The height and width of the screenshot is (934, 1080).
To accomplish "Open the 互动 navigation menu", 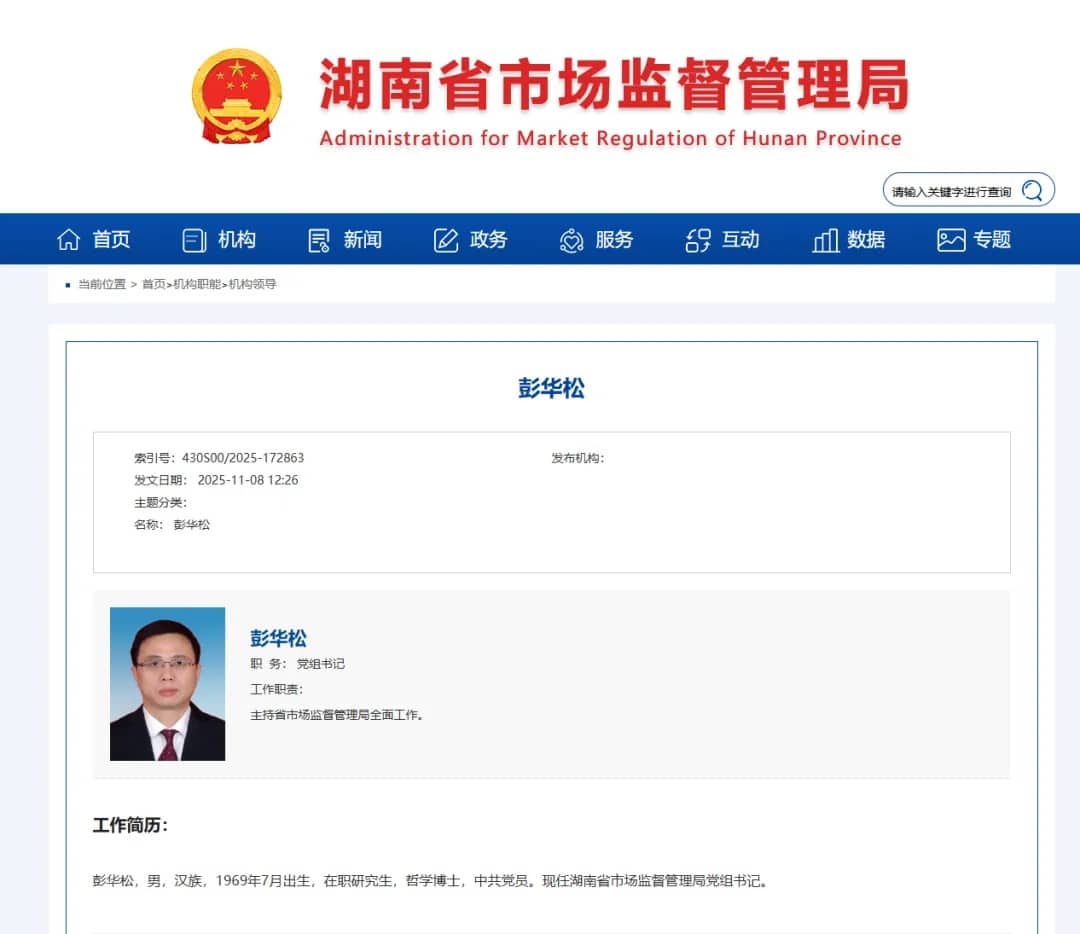I will pos(738,239).
